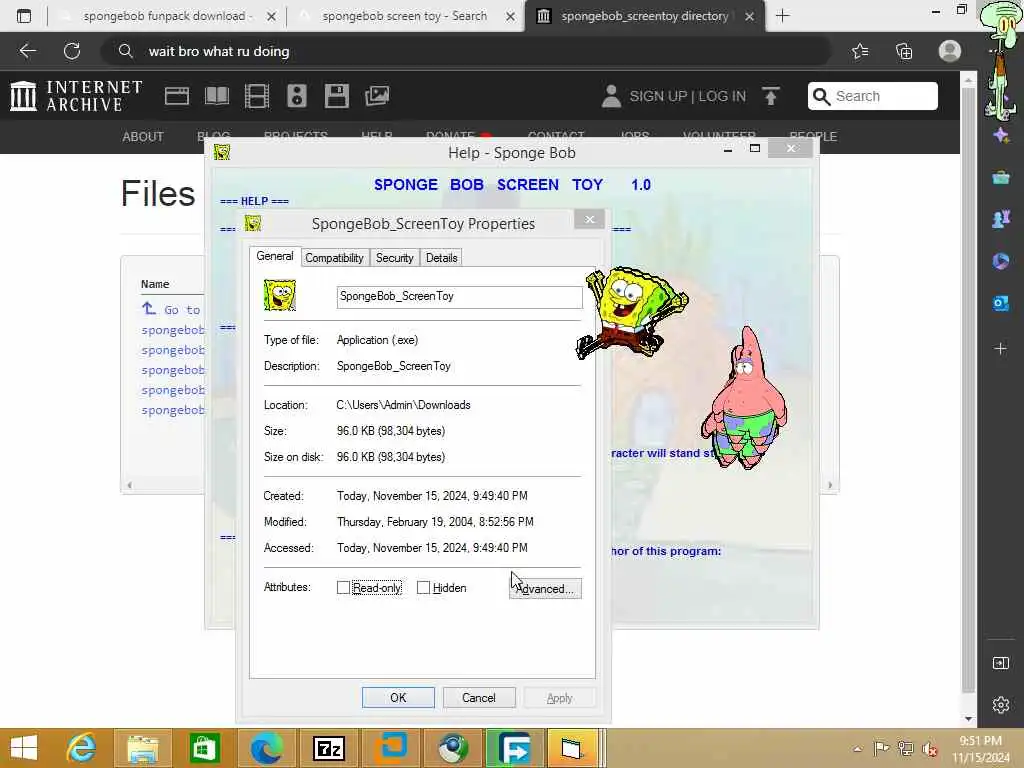
Task: Open the browser profile avatar
Action: tap(950, 51)
